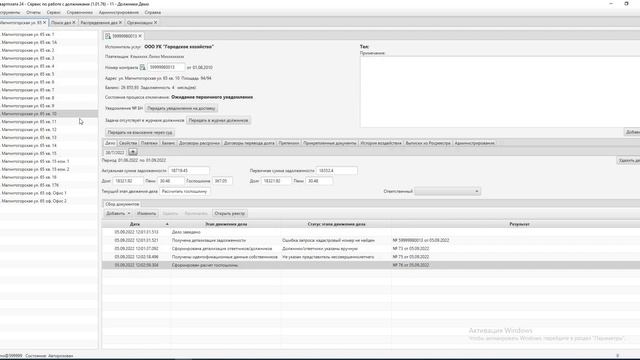
Task: Close the 59999980013 case tab
Action: point(140,36)
